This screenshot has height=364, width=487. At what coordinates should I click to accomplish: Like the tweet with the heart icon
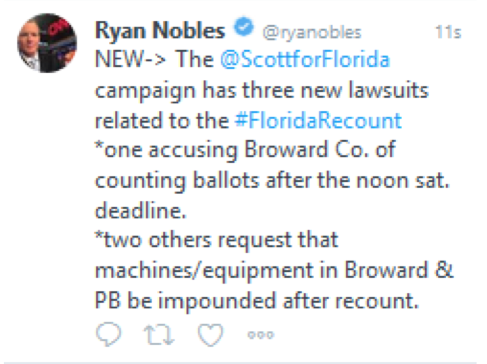(210, 334)
